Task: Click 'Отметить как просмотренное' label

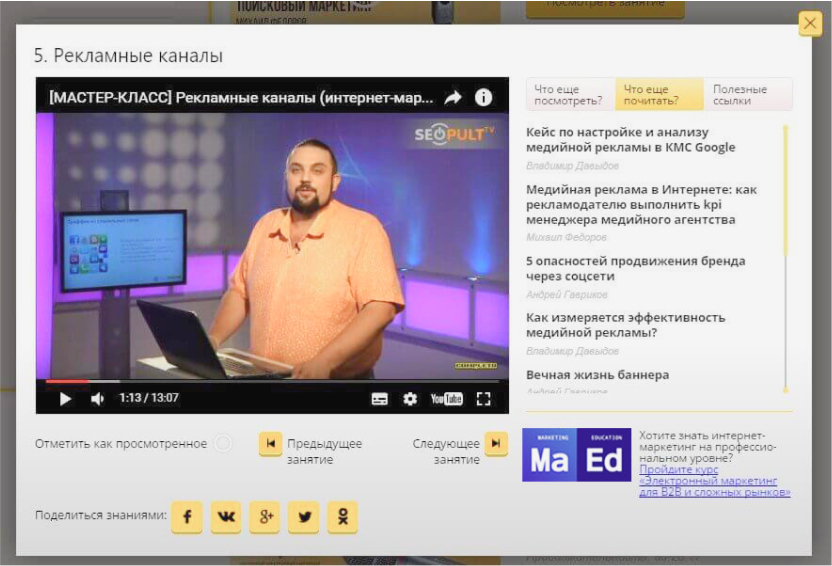Action: (x=121, y=443)
